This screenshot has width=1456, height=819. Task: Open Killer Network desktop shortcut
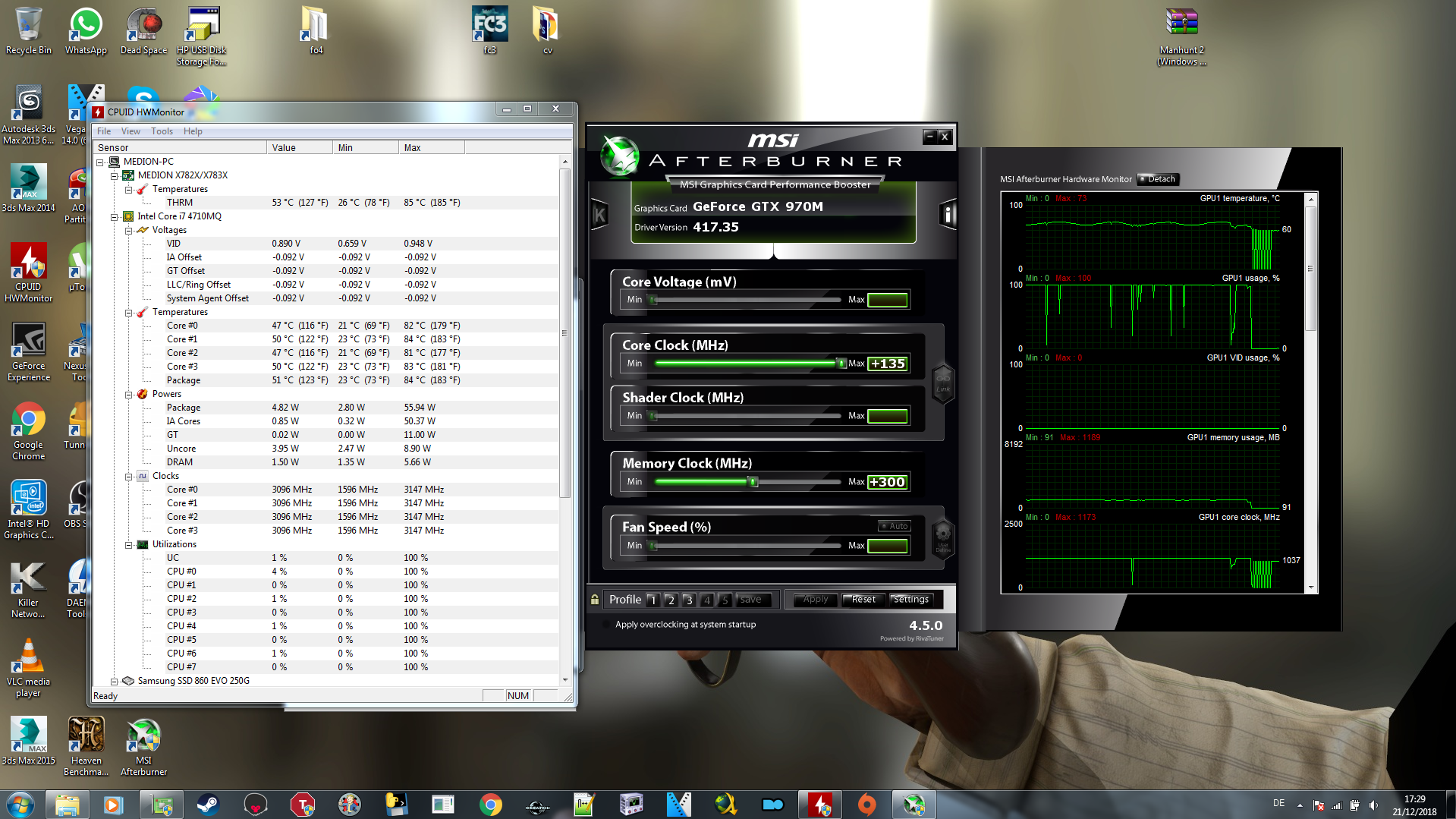point(29,589)
